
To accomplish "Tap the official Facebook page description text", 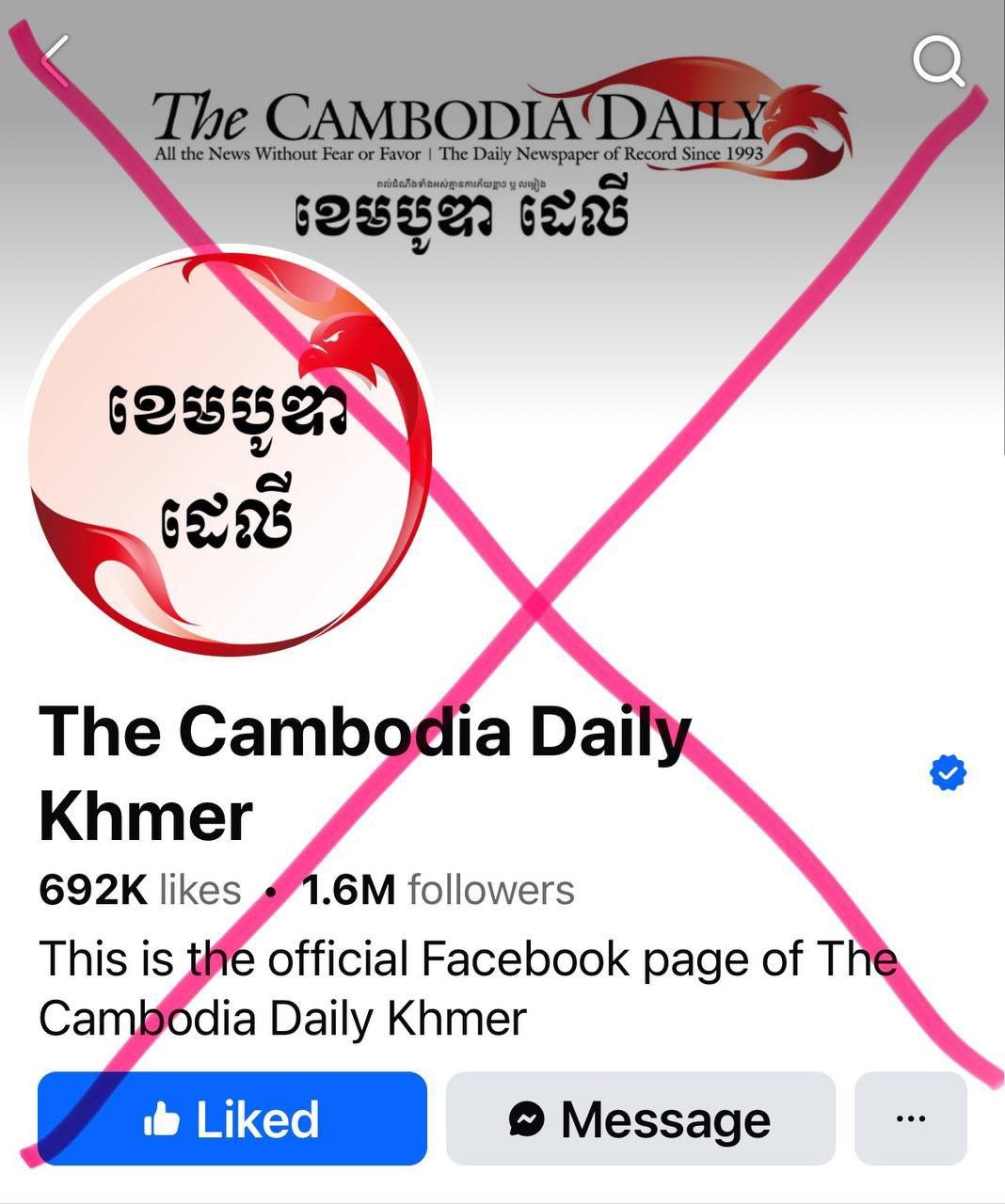I will coord(468,989).
